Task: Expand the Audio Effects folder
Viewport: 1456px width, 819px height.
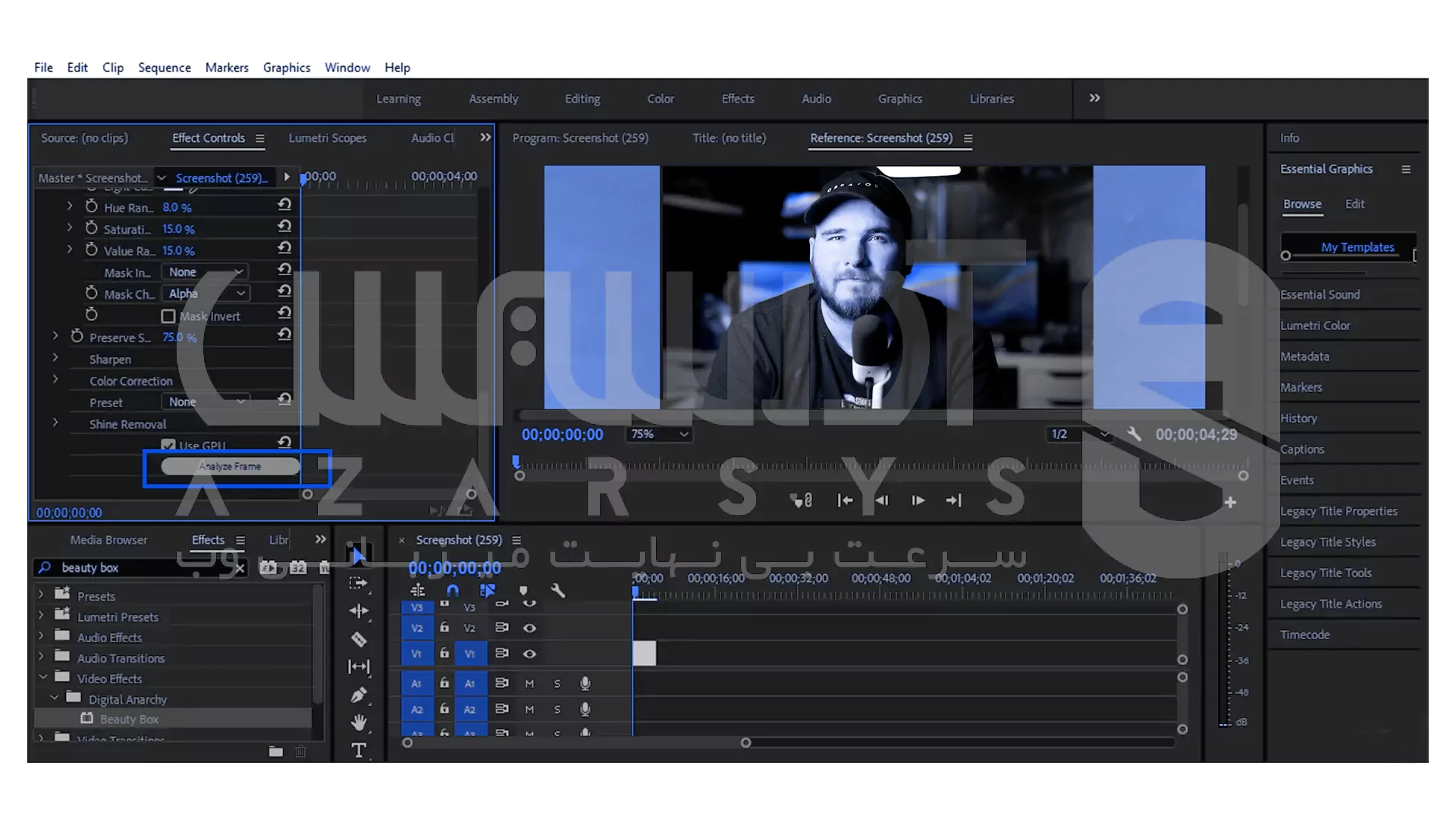Action: coord(42,637)
